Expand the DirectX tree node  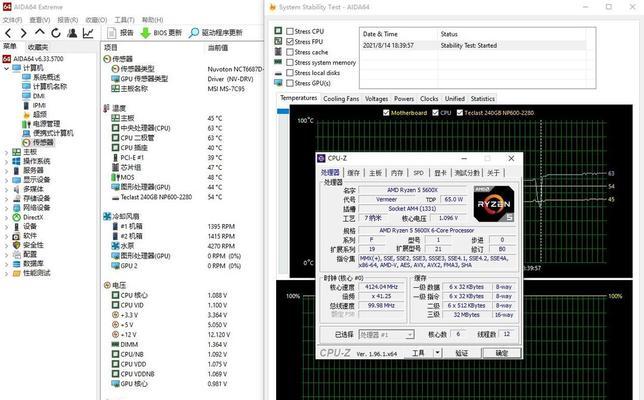[6, 218]
